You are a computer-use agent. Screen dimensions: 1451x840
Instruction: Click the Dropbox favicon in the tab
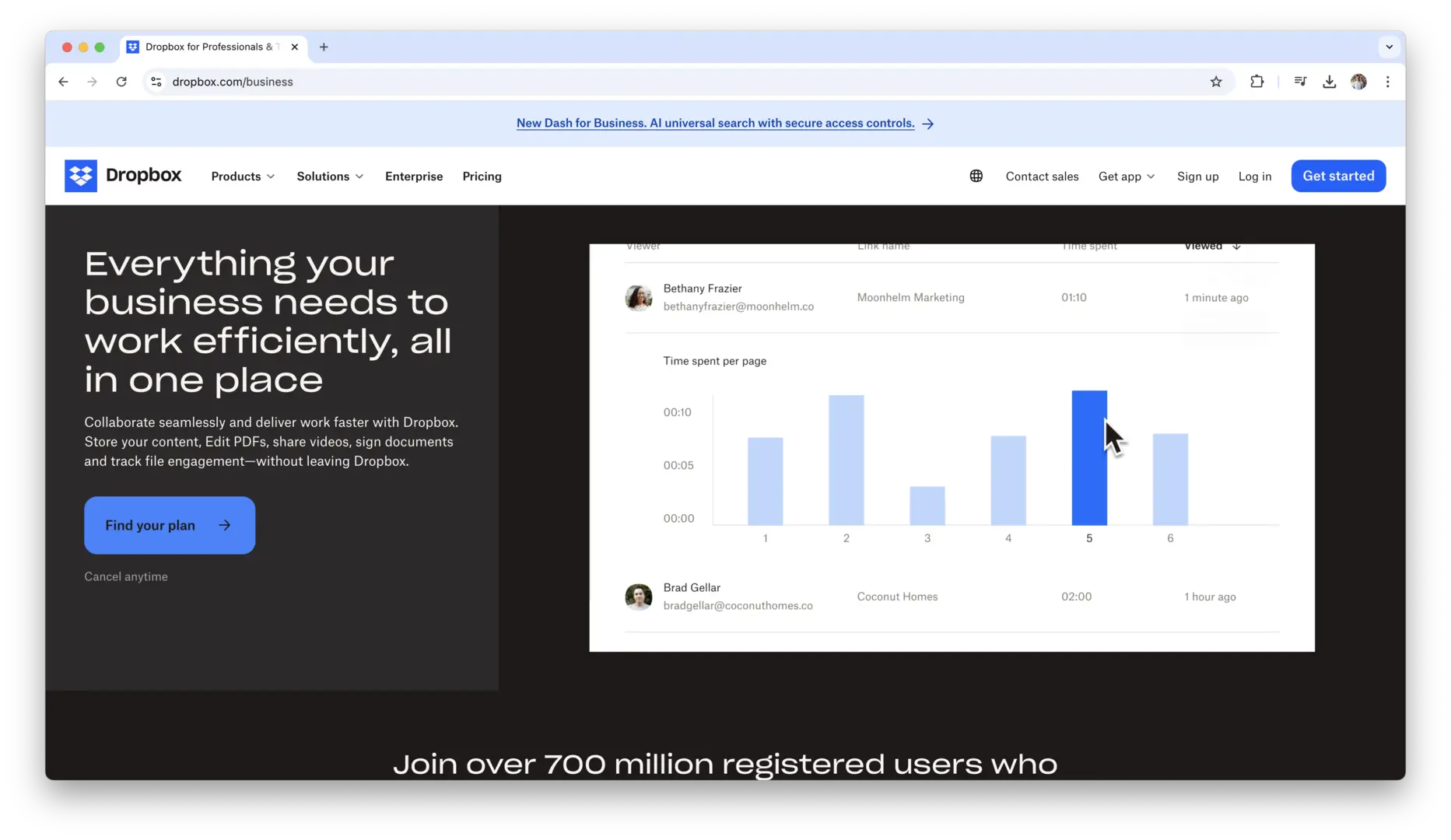[133, 47]
